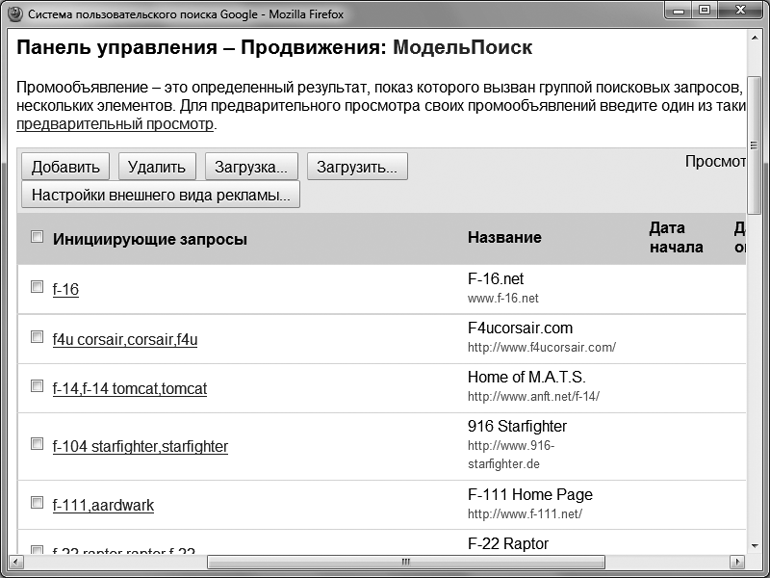This screenshot has width=770, height=578.
Task: Open Настройки внешнего вида рекламы...
Action: [160, 195]
